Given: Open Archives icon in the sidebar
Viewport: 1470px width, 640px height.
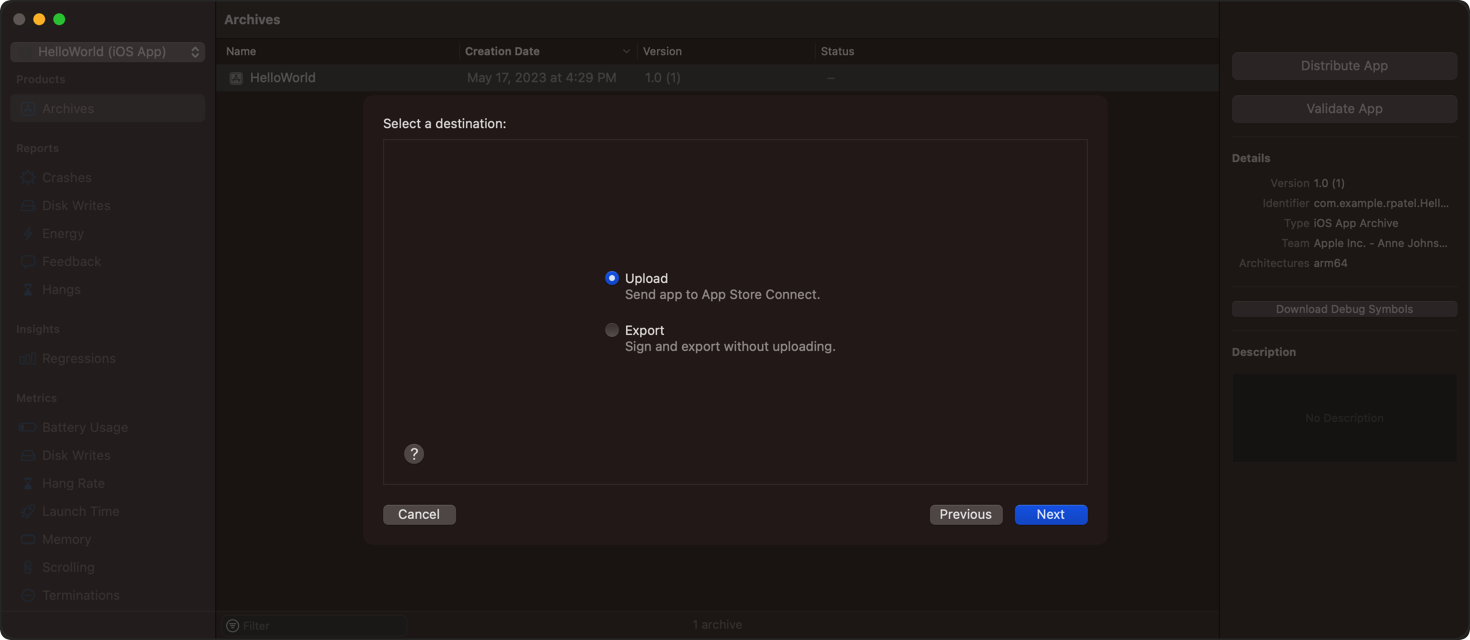Looking at the screenshot, I should [28, 109].
